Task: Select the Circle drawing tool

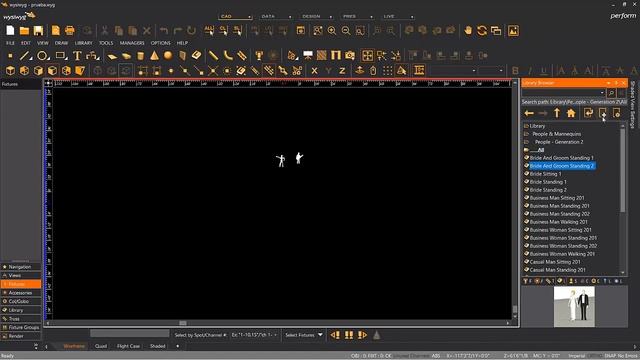Action: click(x=42, y=56)
